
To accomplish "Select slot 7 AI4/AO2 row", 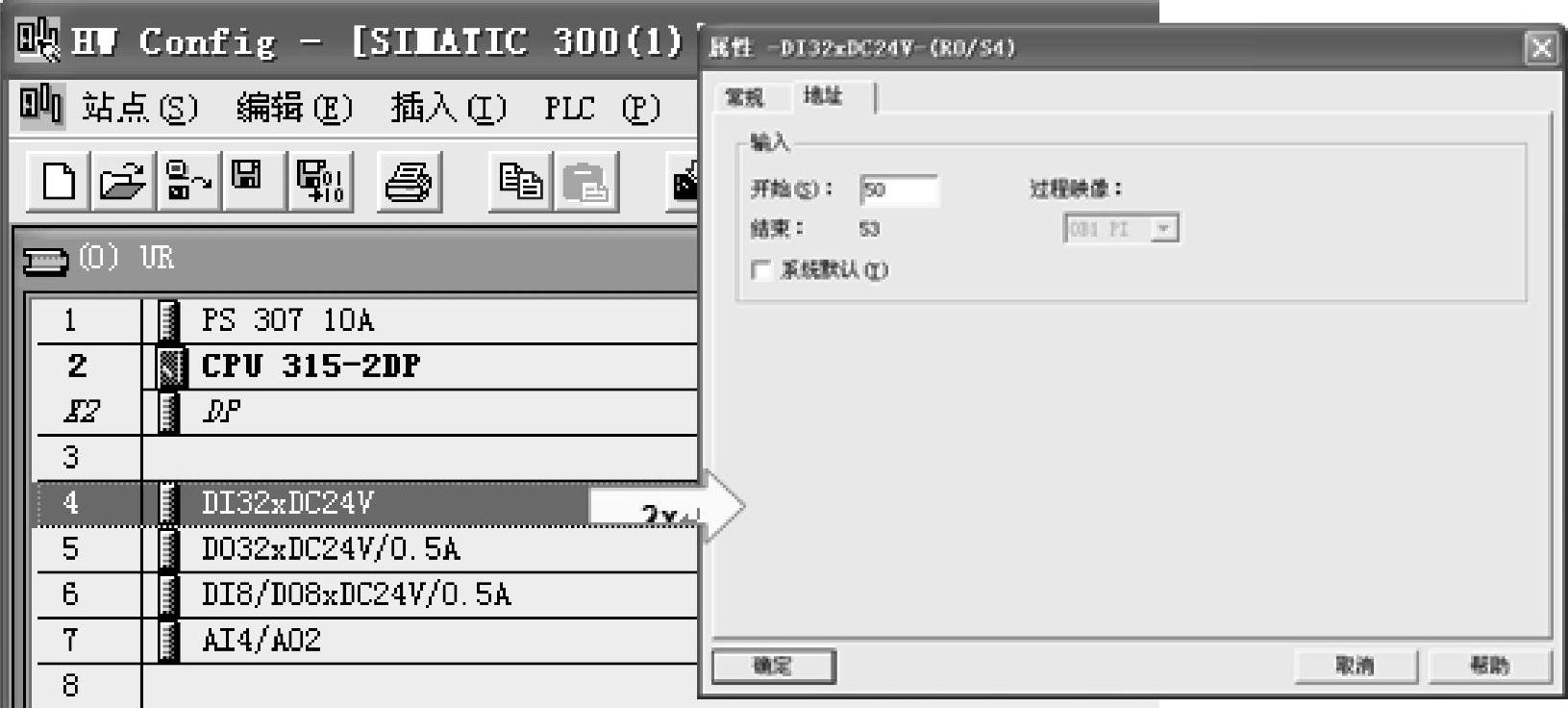I will (x=366, y=641).
